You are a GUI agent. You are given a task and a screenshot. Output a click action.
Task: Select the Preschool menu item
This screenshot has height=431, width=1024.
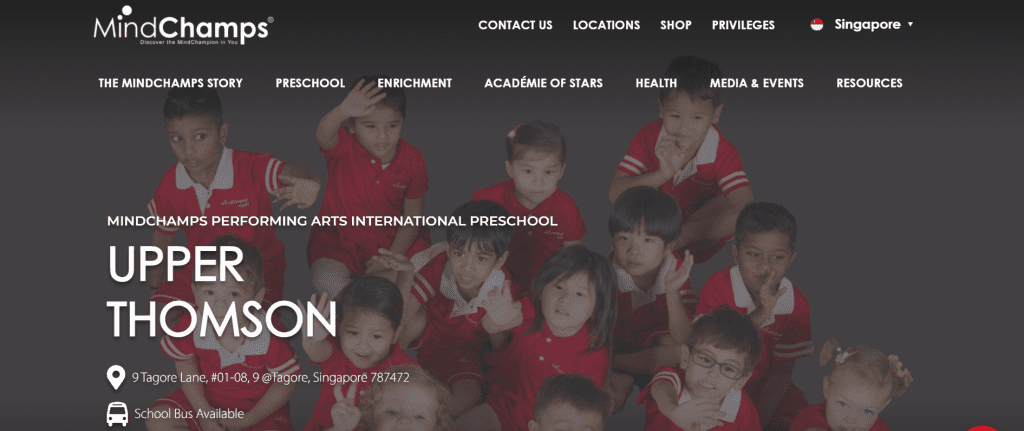click(x=310, y=83)
